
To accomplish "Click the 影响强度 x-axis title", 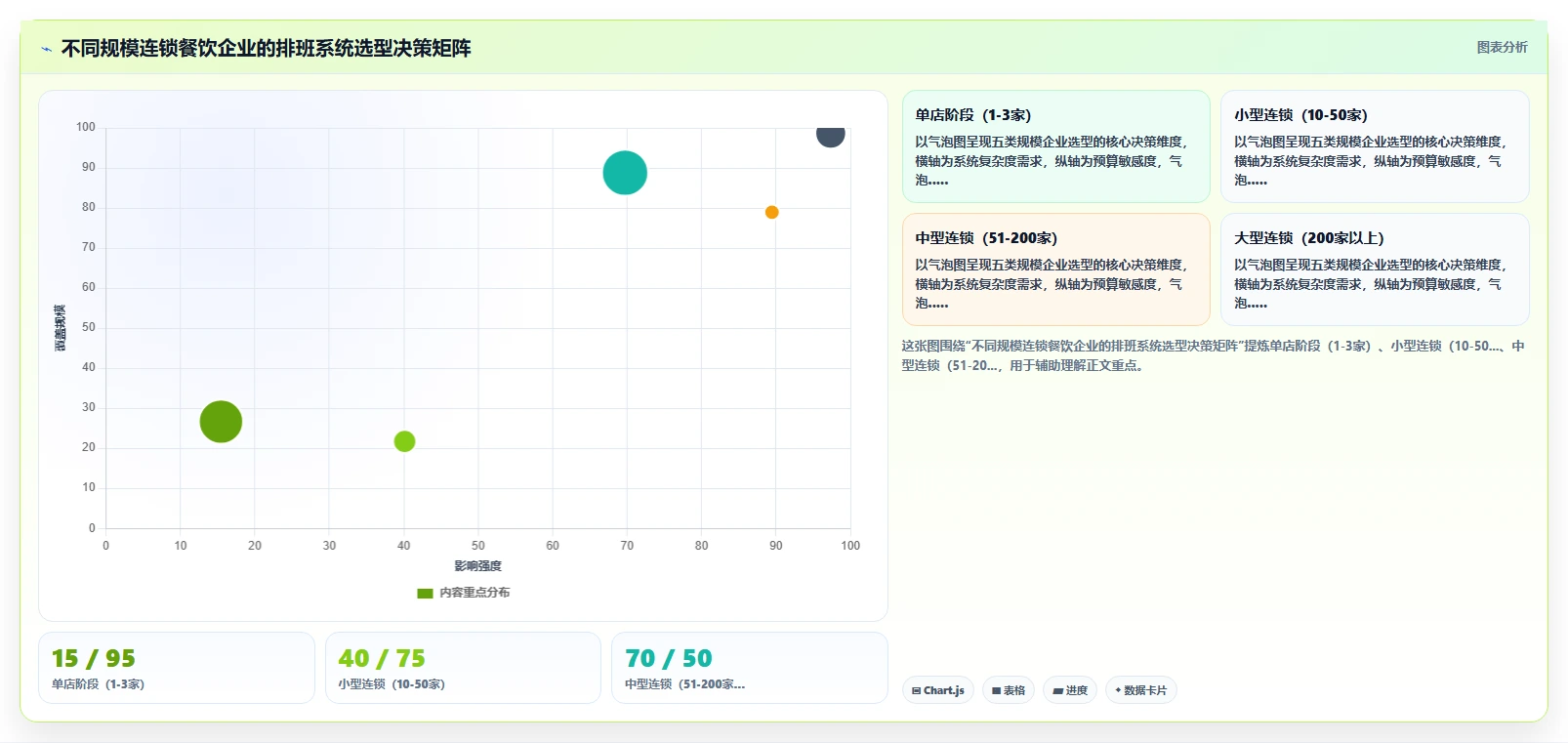I will [477, 566].
